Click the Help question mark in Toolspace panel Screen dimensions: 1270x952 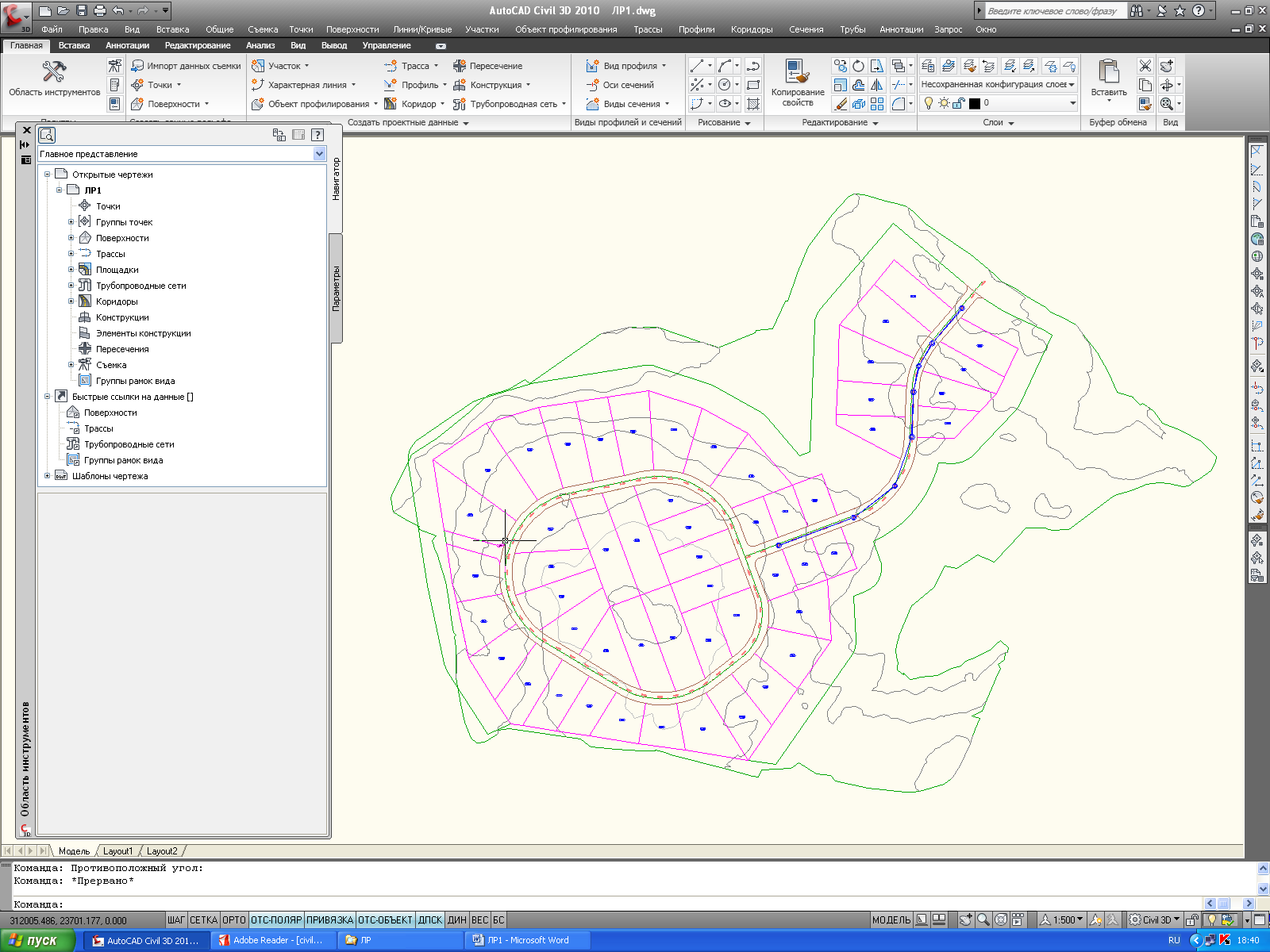click(x=317, y=135)
